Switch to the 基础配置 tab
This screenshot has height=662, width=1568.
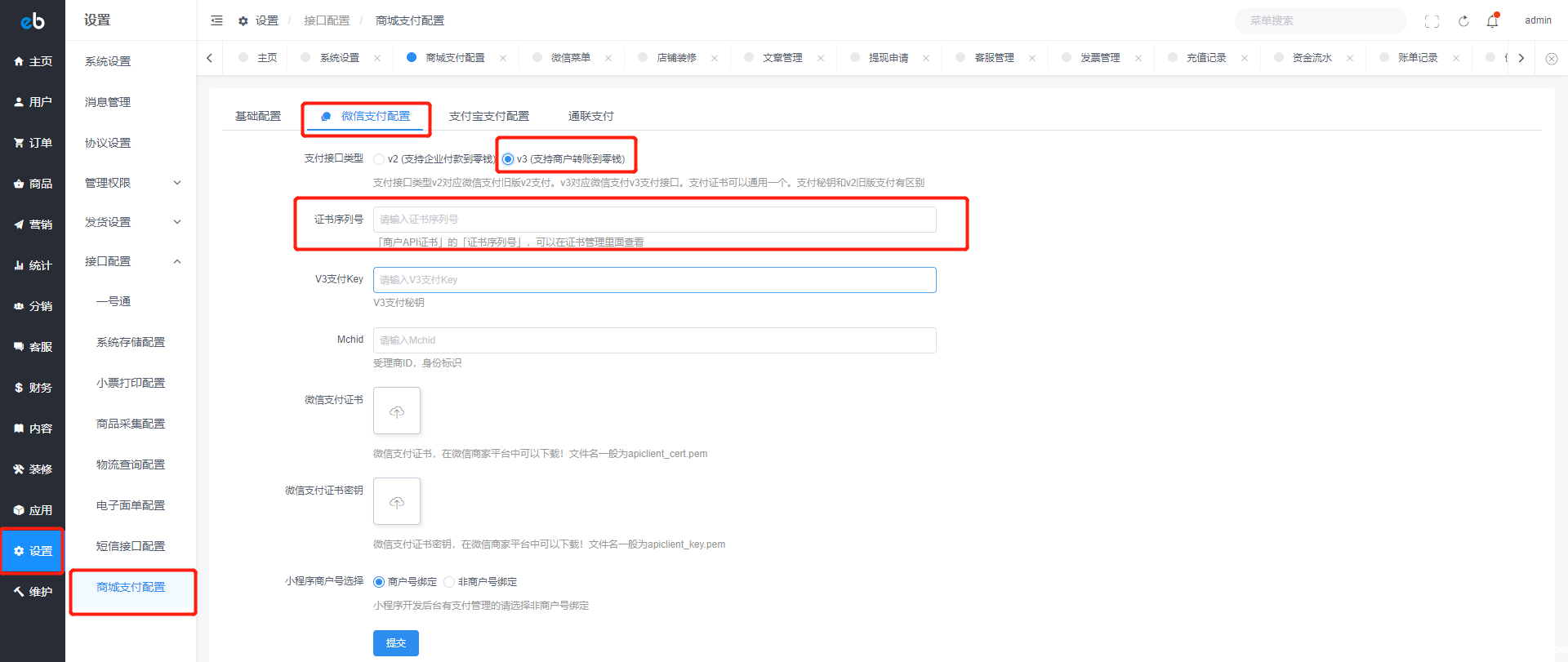pyautogui.click(x=258, y=116)
